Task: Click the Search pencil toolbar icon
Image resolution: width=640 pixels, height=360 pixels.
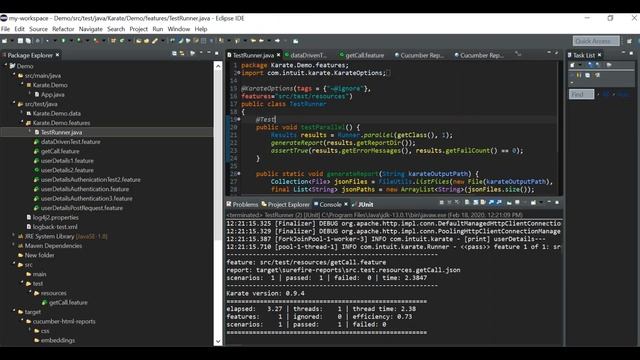Action: click(155, 41)
